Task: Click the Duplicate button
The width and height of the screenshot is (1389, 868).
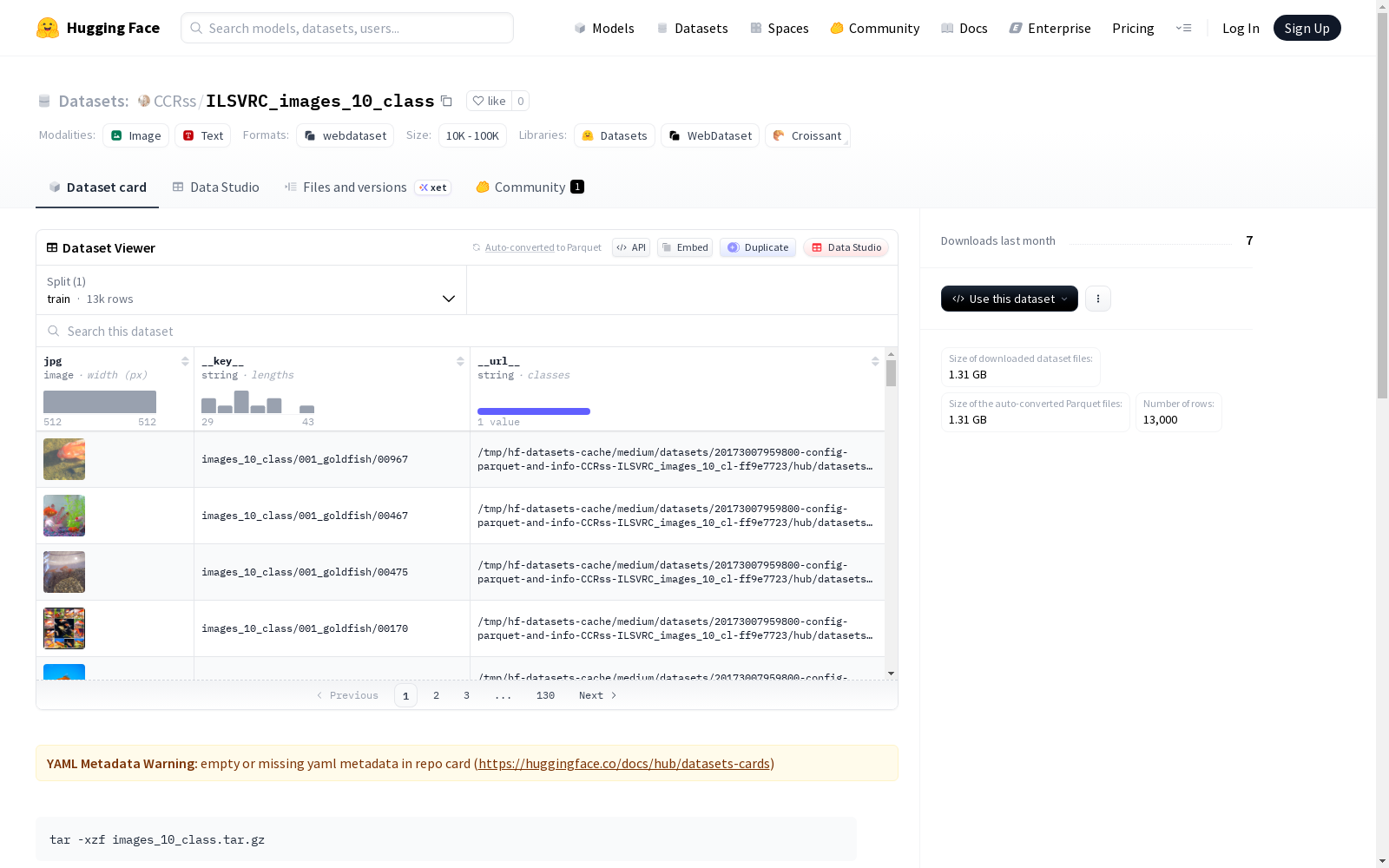Action: 758,247
